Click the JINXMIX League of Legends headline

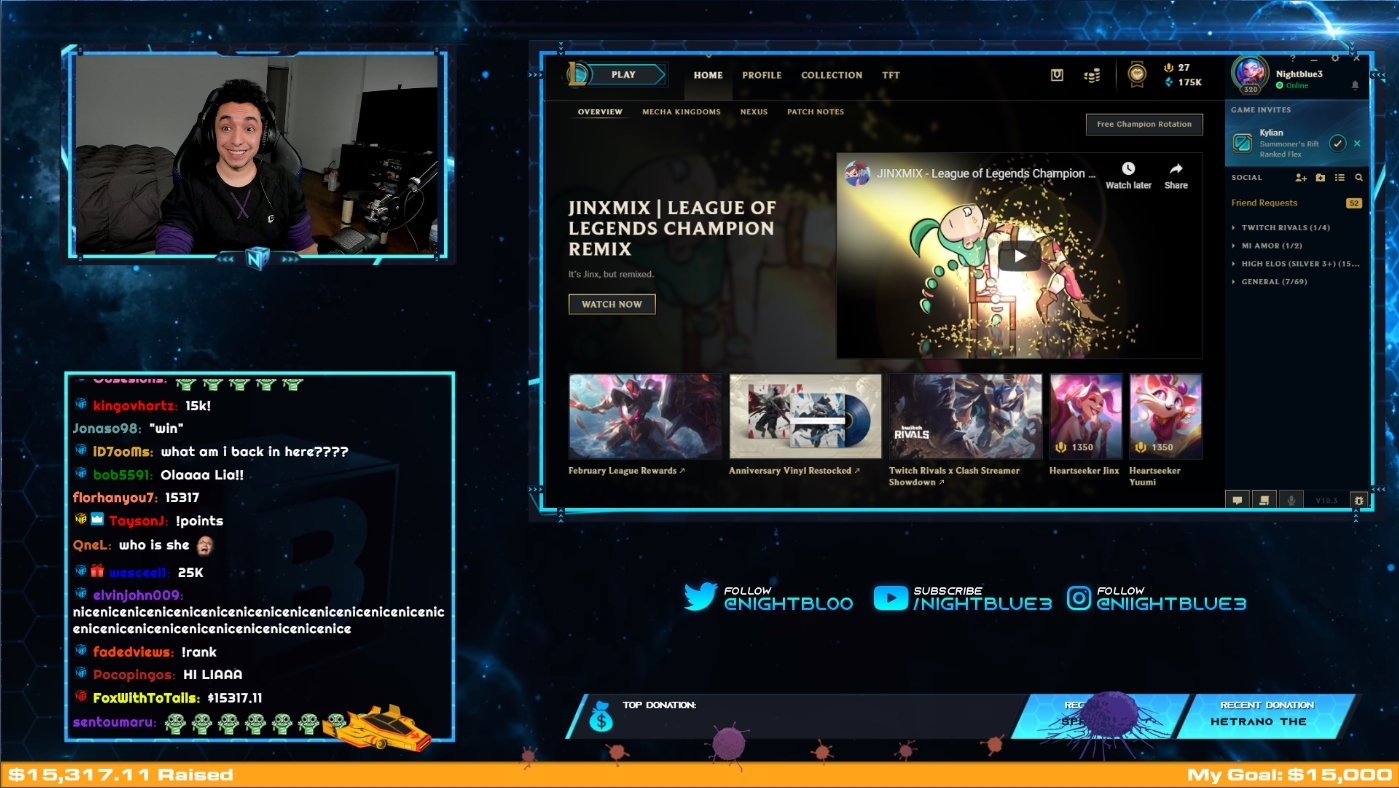pos(672,228)
